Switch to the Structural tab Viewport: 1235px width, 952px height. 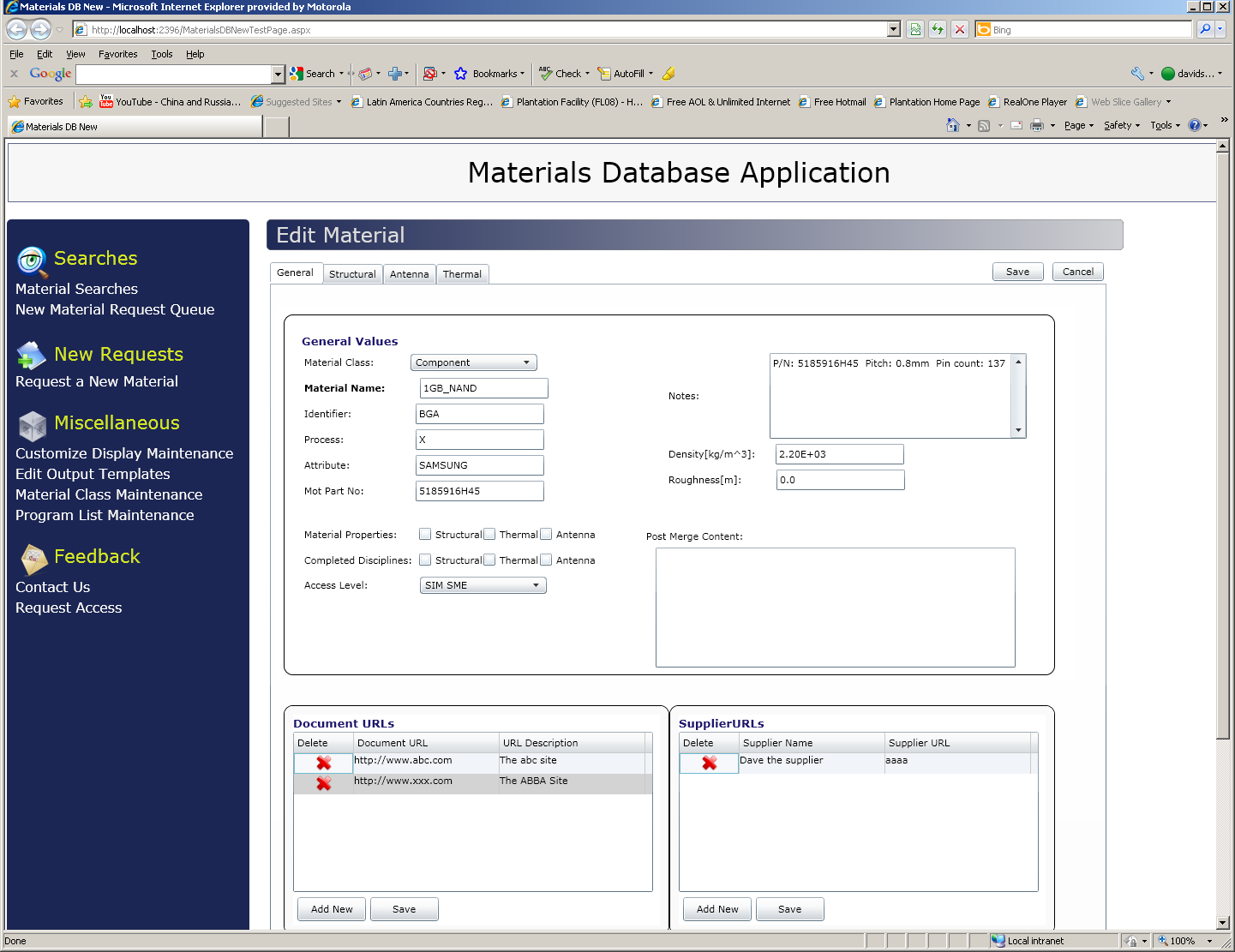pos(352,274)
